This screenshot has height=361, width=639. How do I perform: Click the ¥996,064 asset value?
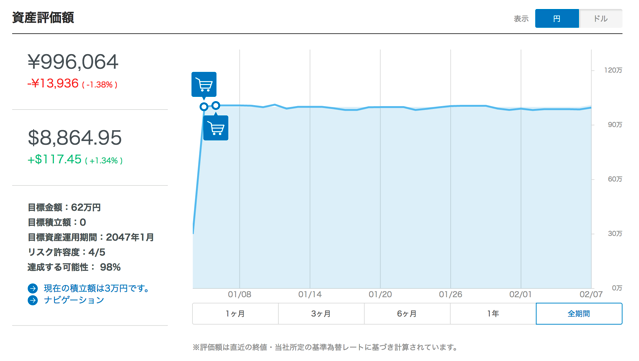tap(73, 62)
